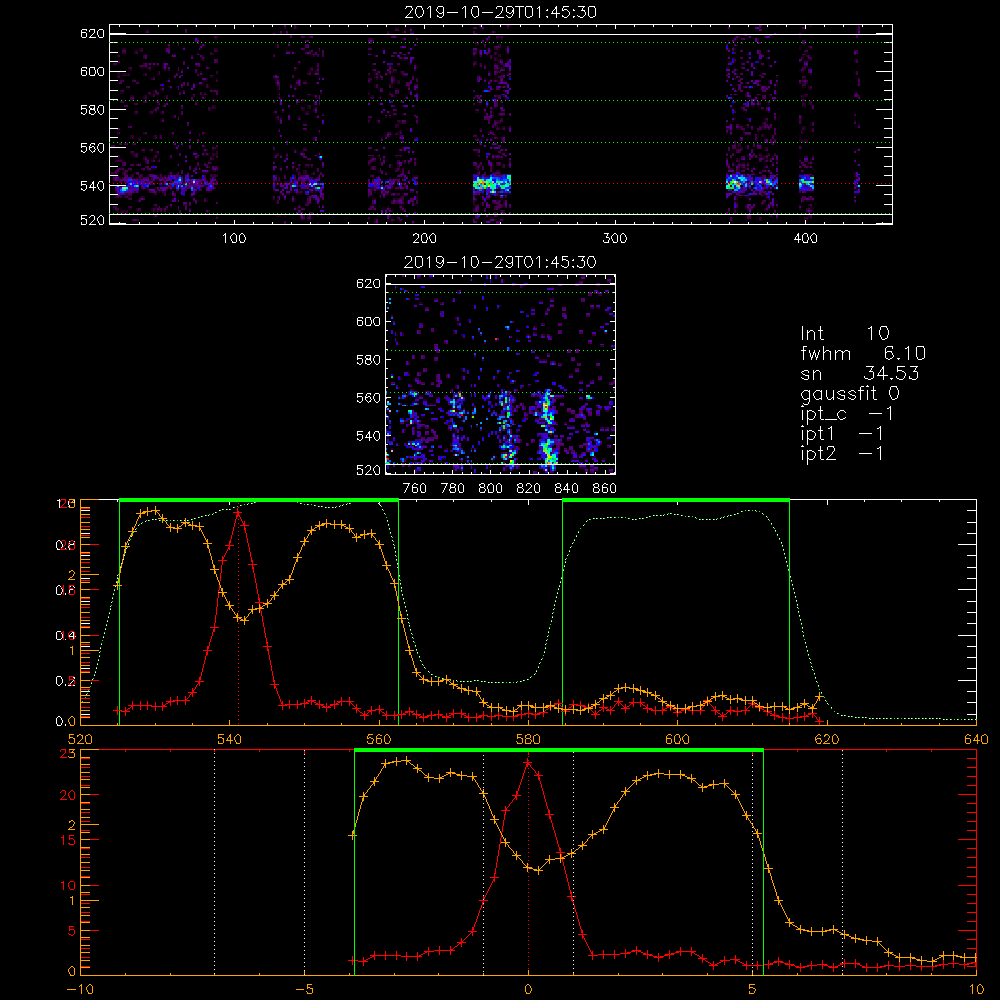
Task: Click x-axis label 820 of middle image
Action: [529, 489]
